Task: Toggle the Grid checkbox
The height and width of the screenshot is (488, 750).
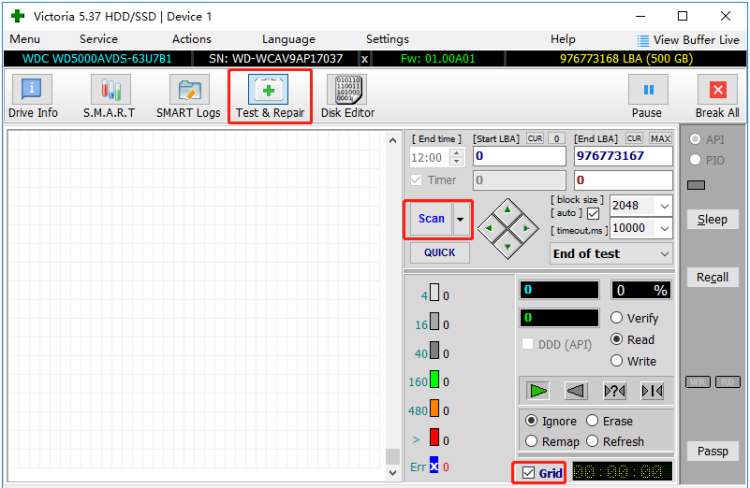Action: 528,472
